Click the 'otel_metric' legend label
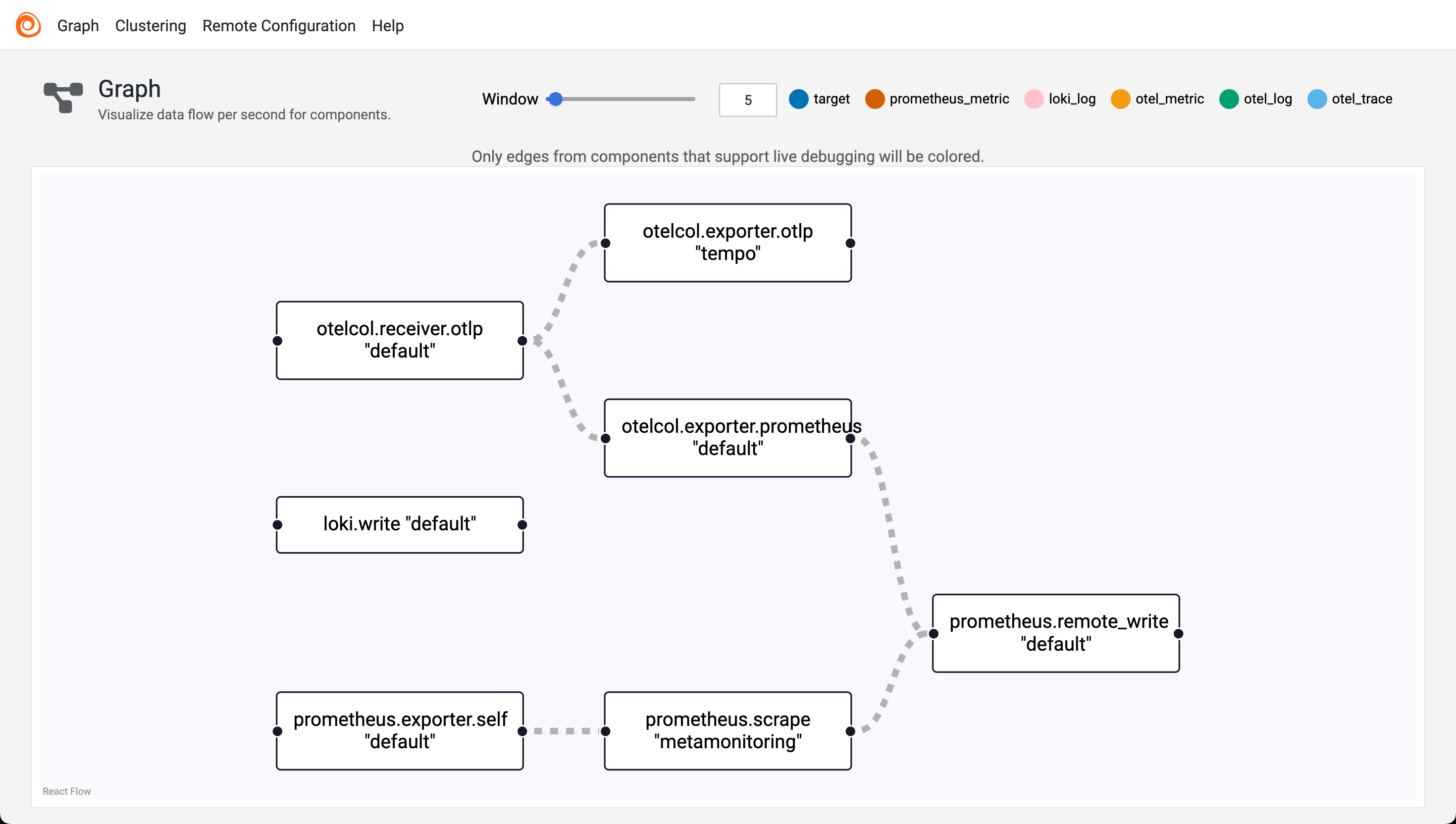Viewport: 1456px width, 824px height. (1169, 99)
